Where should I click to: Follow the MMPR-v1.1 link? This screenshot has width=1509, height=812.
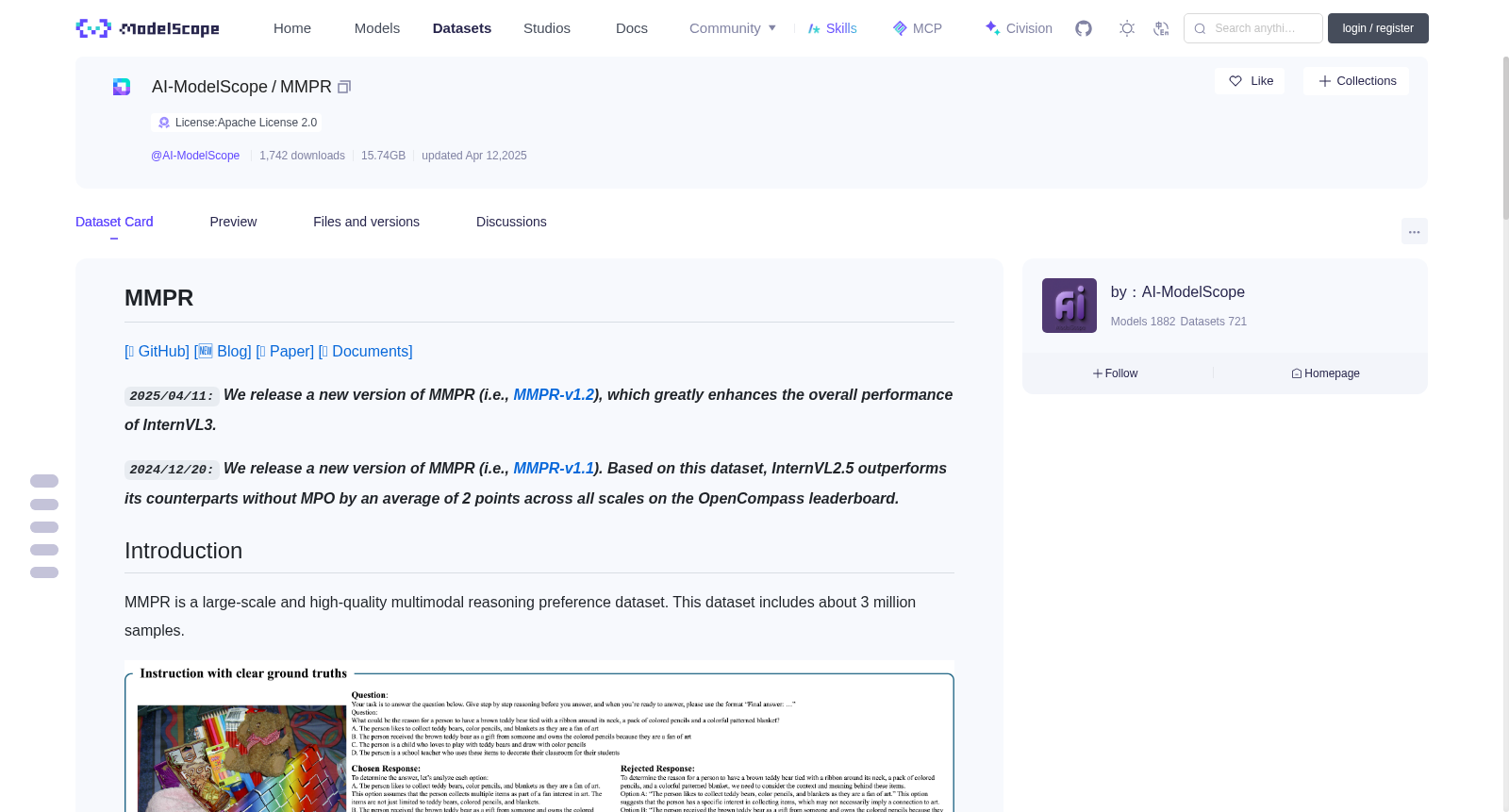click(x=554, y=468)
